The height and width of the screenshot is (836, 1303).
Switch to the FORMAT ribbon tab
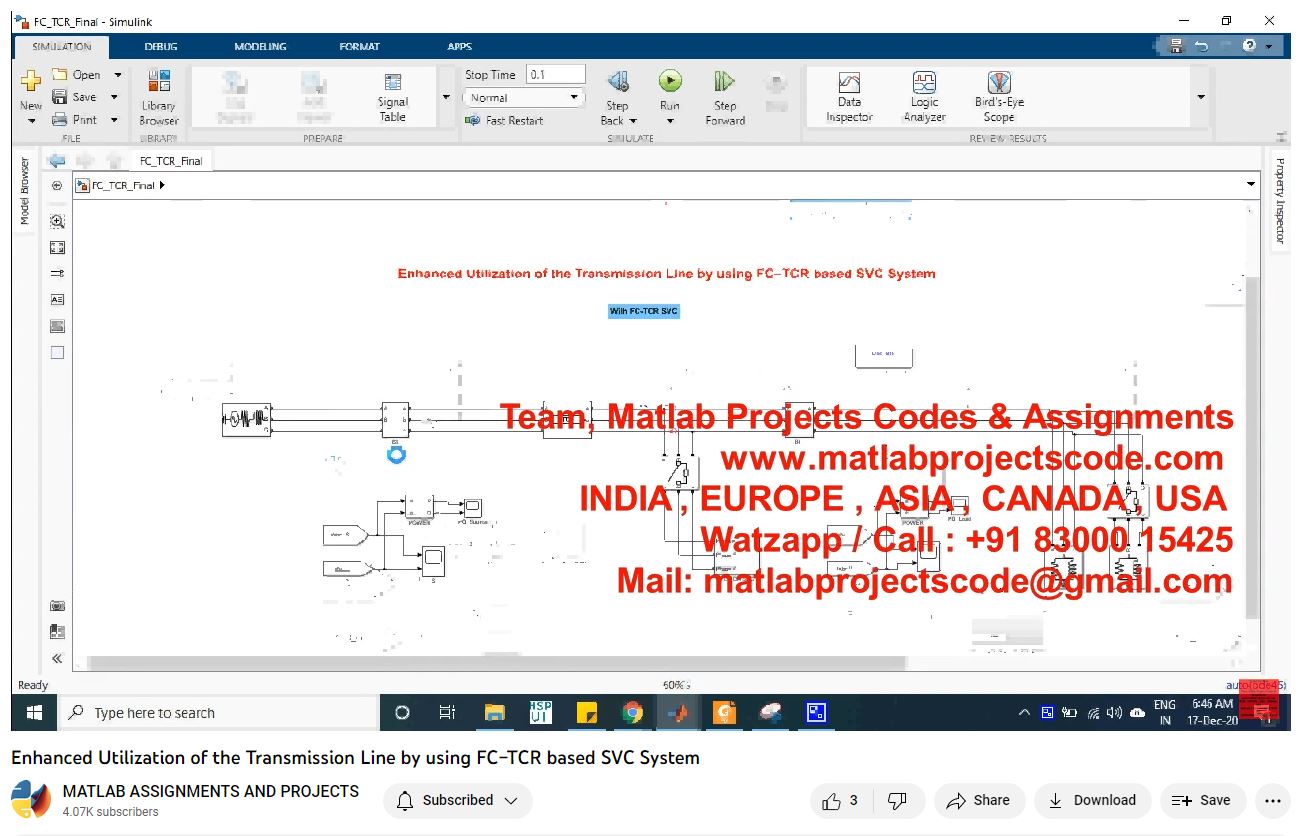click(x=360, y=46)
